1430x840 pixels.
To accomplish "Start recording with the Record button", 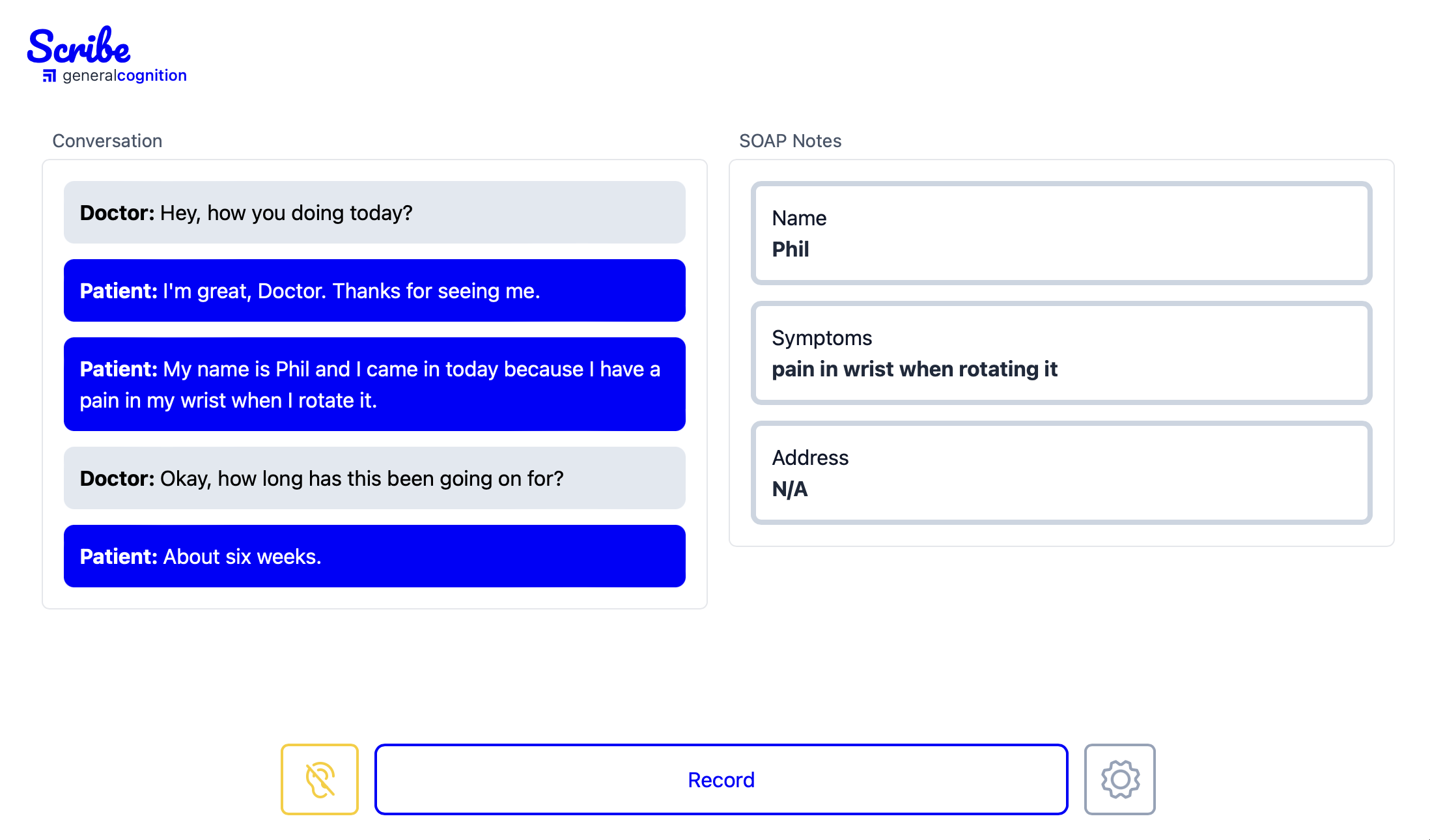I will pyautogui.click(x=721, y=779).
